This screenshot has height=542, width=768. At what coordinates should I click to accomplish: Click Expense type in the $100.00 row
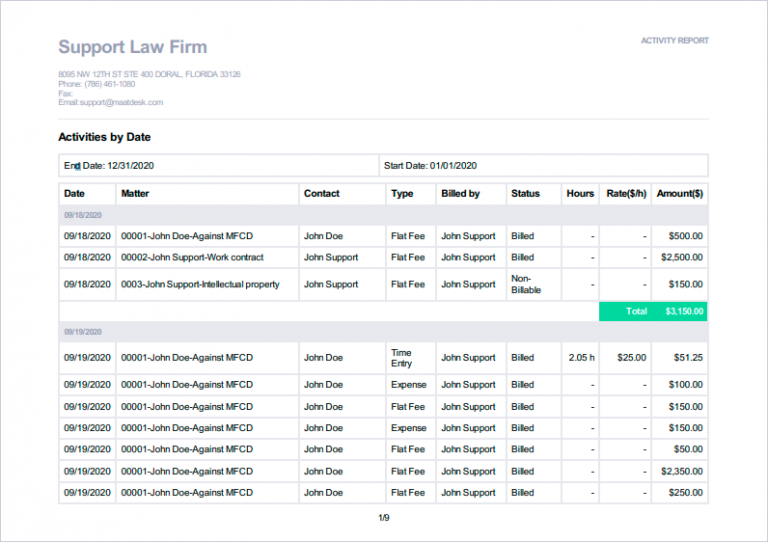[x=408, y=385]
